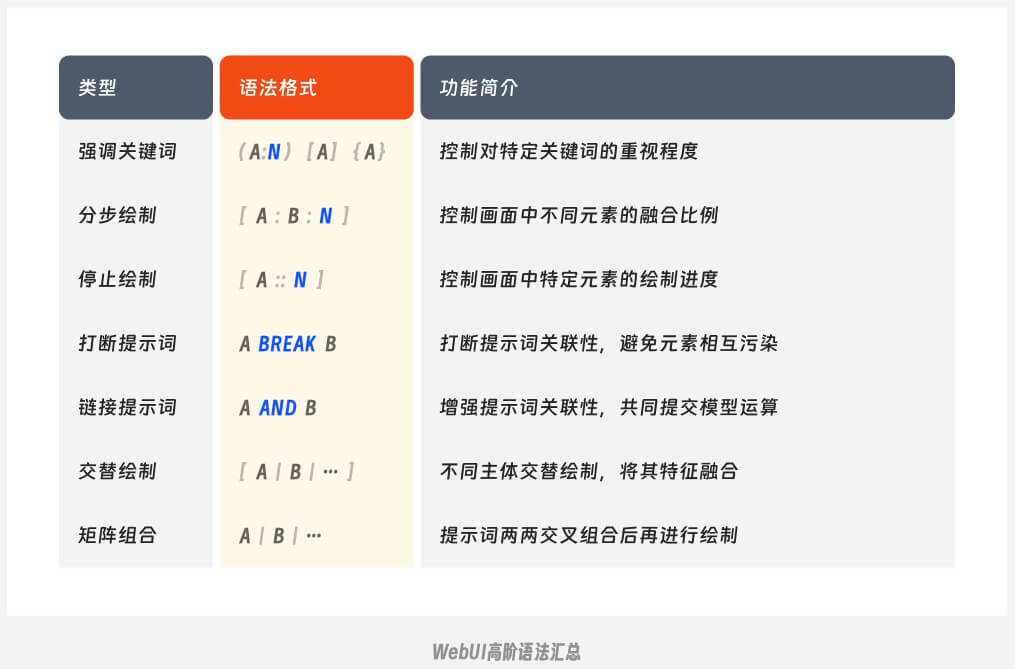
Task: Click the 类型 column header
Action: pos(98,88)
